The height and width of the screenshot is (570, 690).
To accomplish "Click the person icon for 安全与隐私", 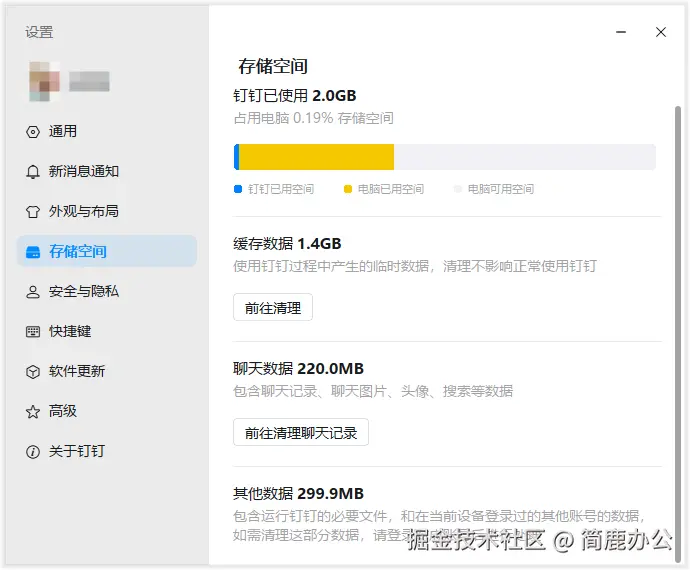I will tap(32, 292).
